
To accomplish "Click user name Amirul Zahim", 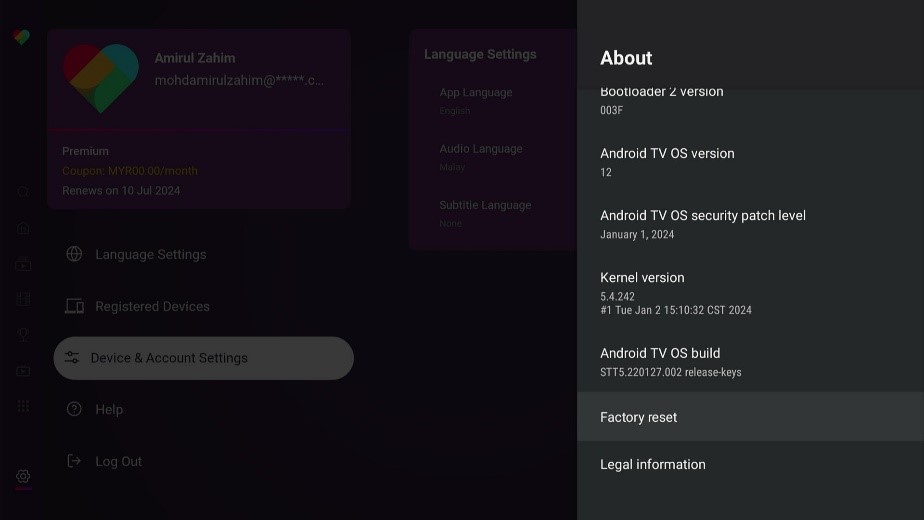I will click(194, 58).
